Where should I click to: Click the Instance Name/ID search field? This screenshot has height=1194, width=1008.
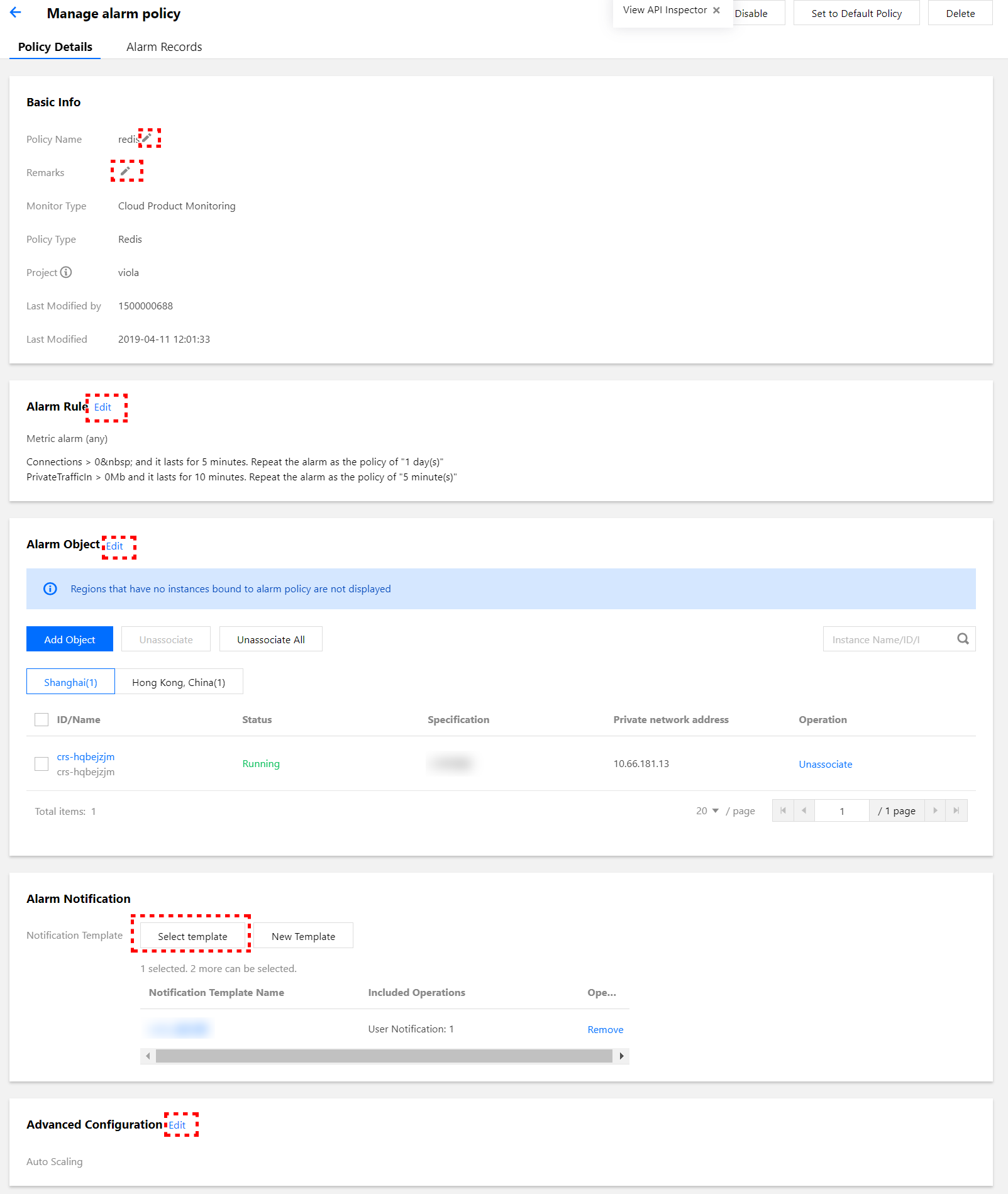[887, 639]
